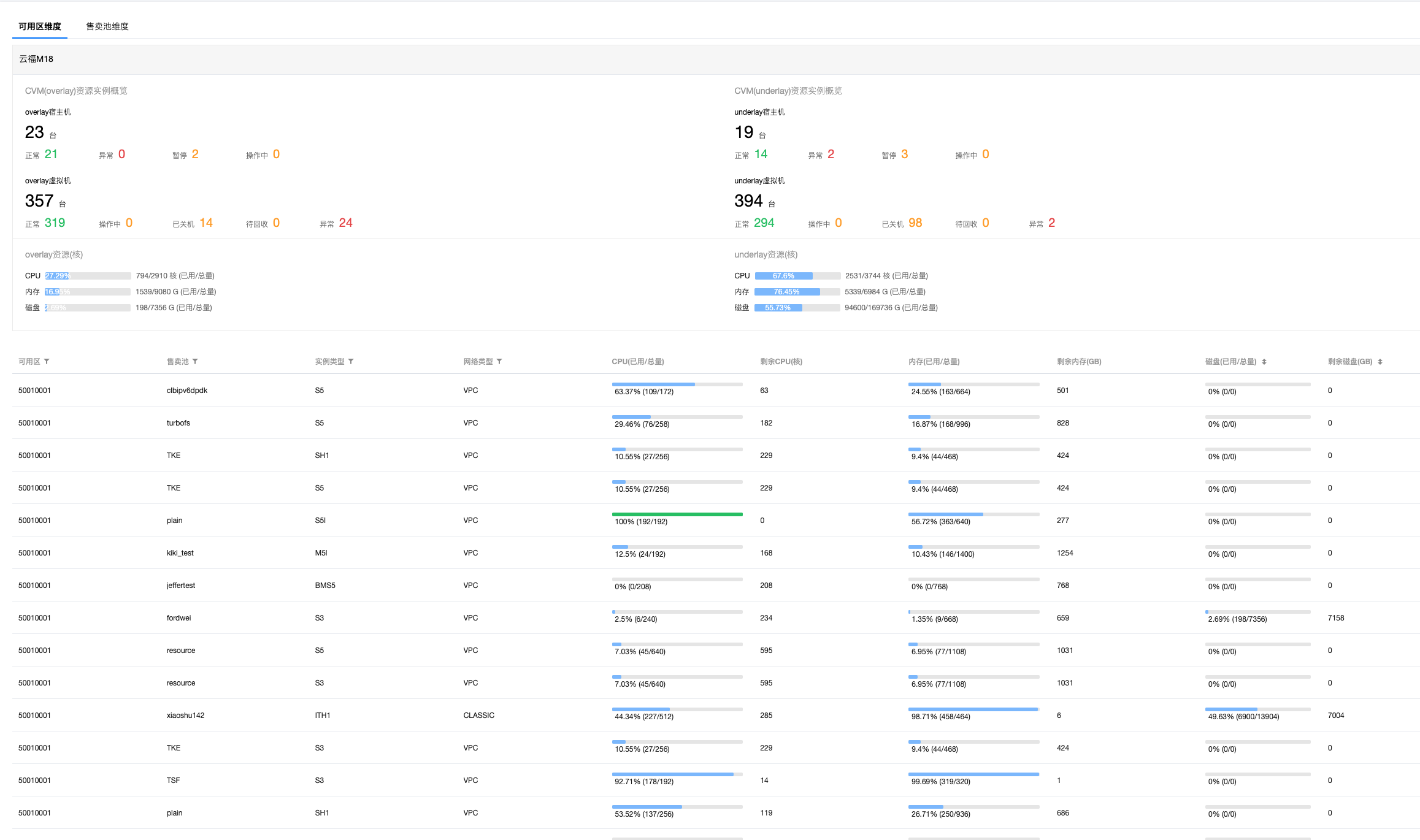Click underlay VM shutdown count 98
Viewport: 1420px width, 840px height.
click(915, 223)
